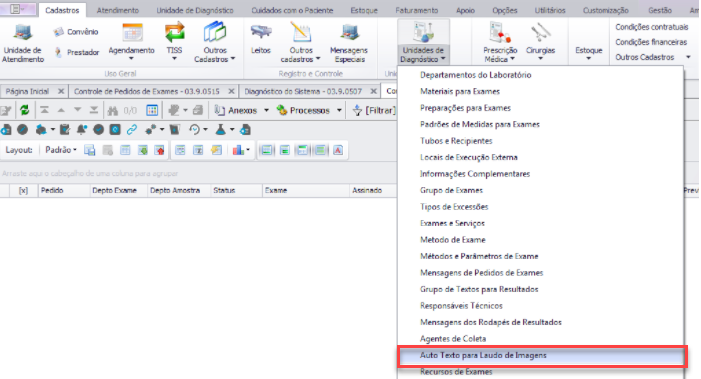This screenshot has height=379, width=701.
Task: Open Condições financeiras
Action: [x=651, y=42]
